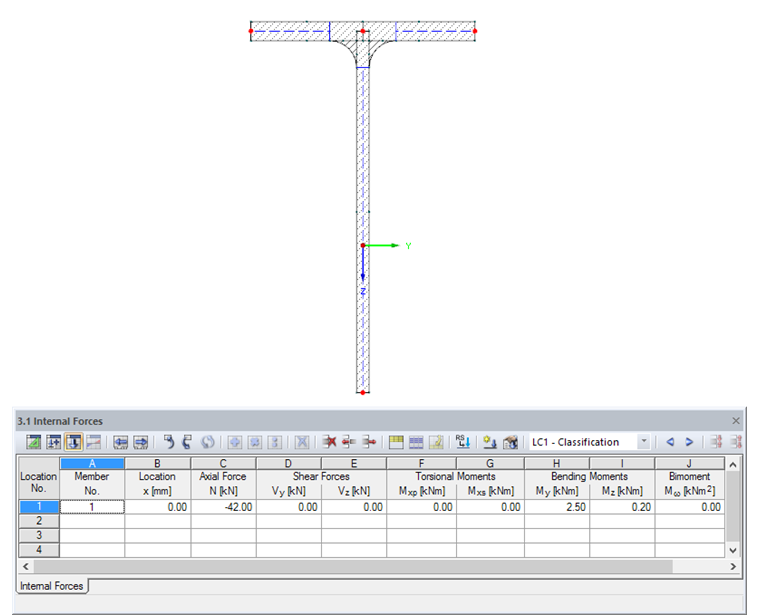The width and height of the screenshot is (760, 615).
Task: Click the green Y axis arrow
Action: [x=381, y=246]
